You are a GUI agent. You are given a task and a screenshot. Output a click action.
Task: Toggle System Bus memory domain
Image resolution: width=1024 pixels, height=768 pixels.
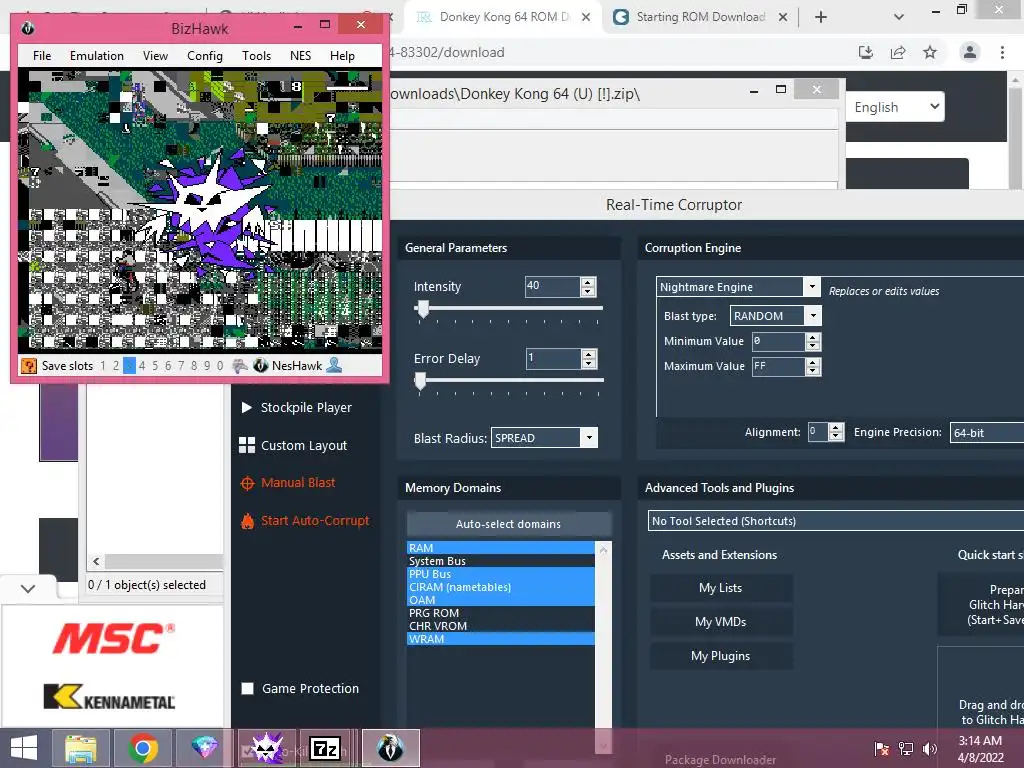point(500,561)
